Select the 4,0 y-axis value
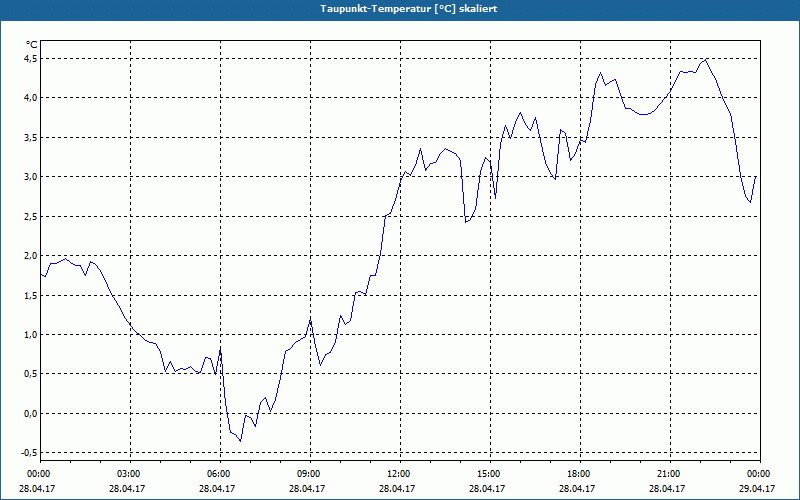Image resolution: width=800 pixels, height=500 pixels. [x=31, y=98]
